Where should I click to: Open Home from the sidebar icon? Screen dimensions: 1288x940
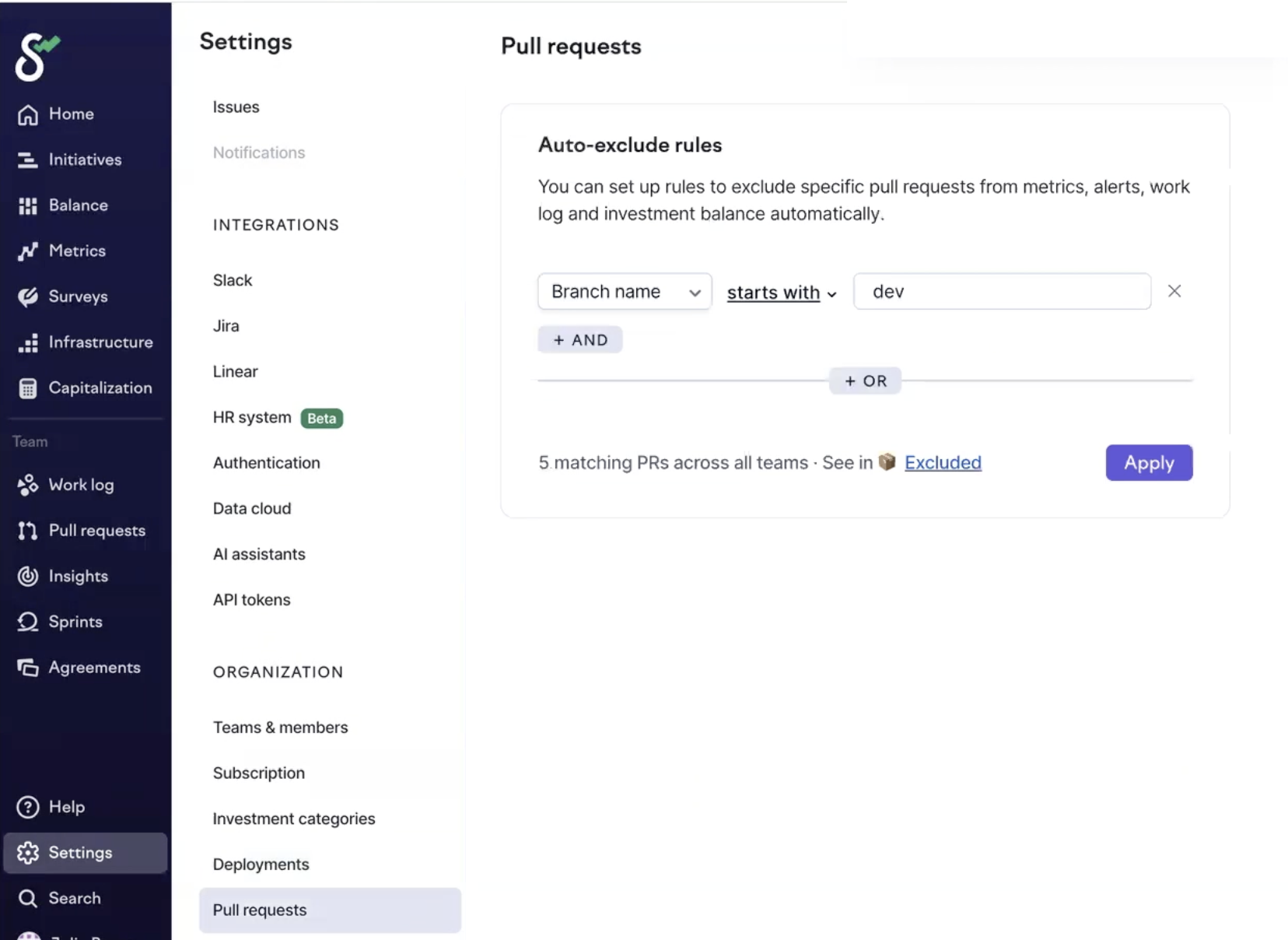pyautogui.click(x=28, y=114)
